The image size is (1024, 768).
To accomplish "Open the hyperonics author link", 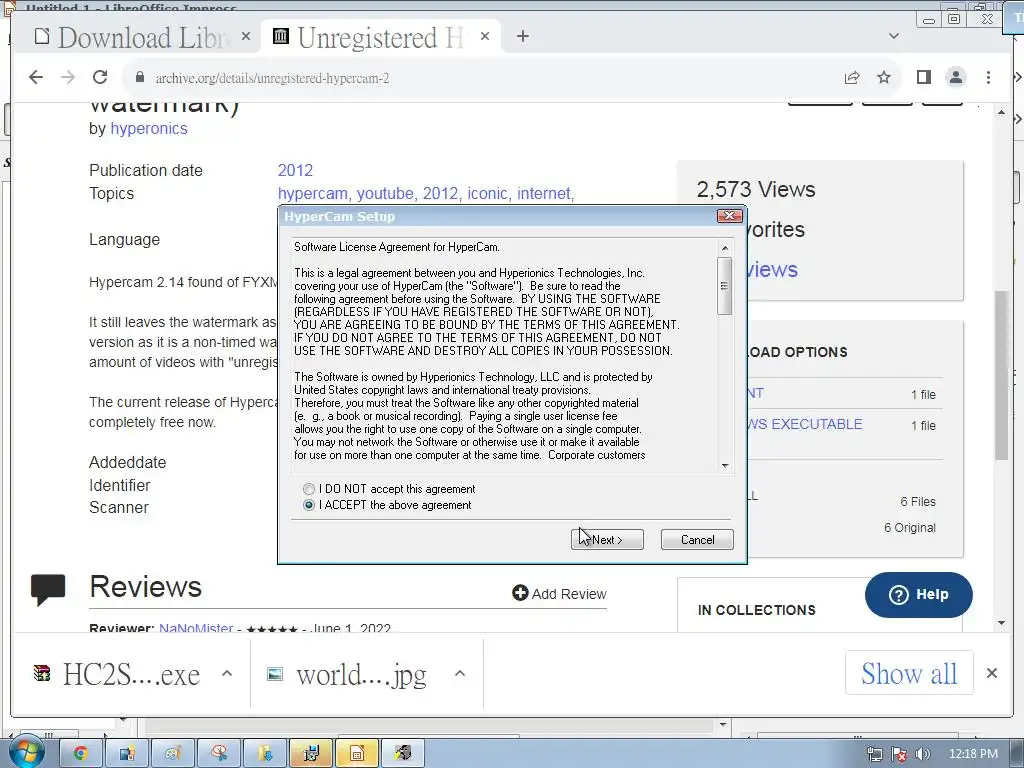I will [149, 129].
